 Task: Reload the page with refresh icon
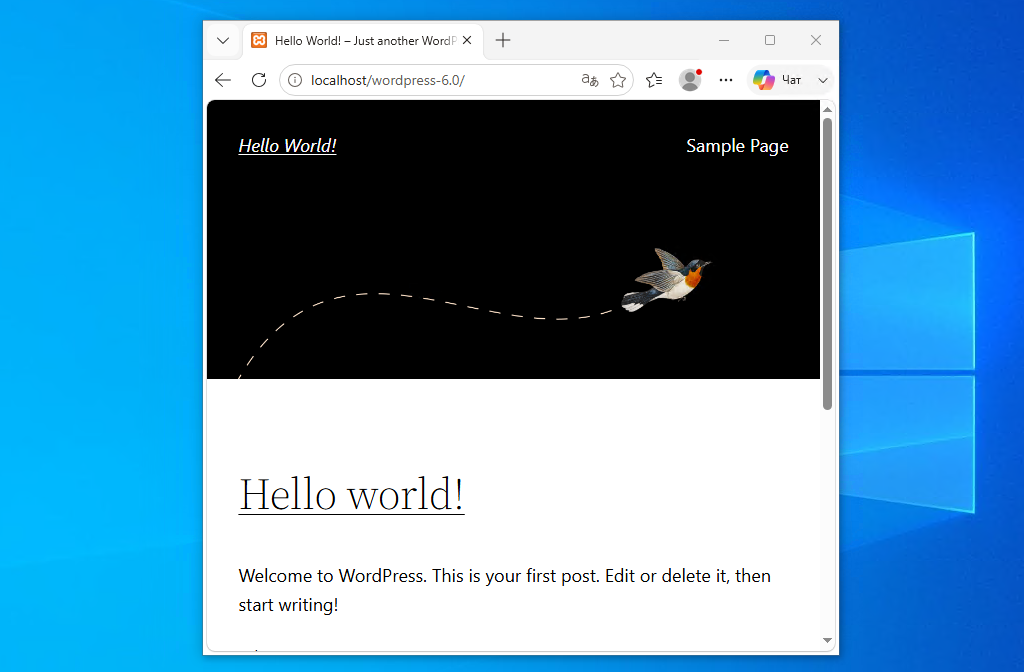[x=259, y=80]
